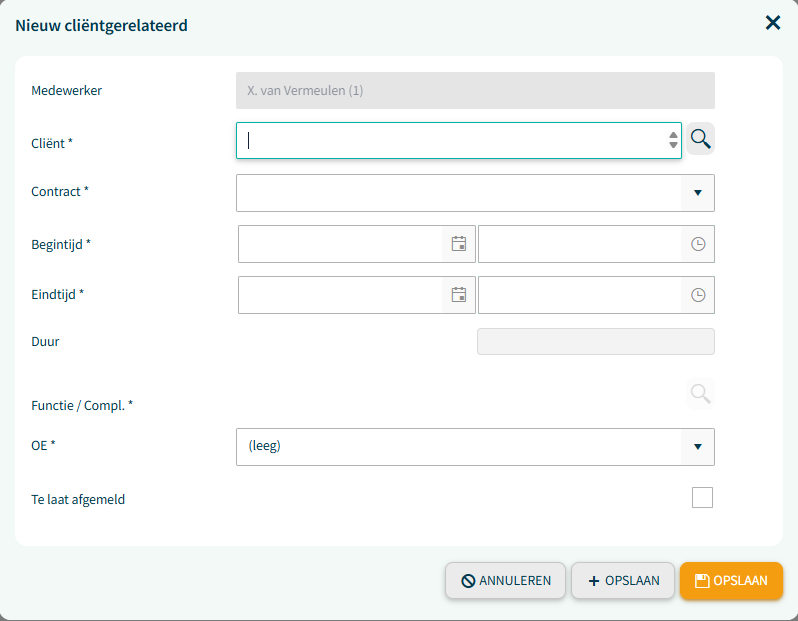Click the Eindtijd date input field
This screenshot has height=621, width=798.
tap(340, 295)
